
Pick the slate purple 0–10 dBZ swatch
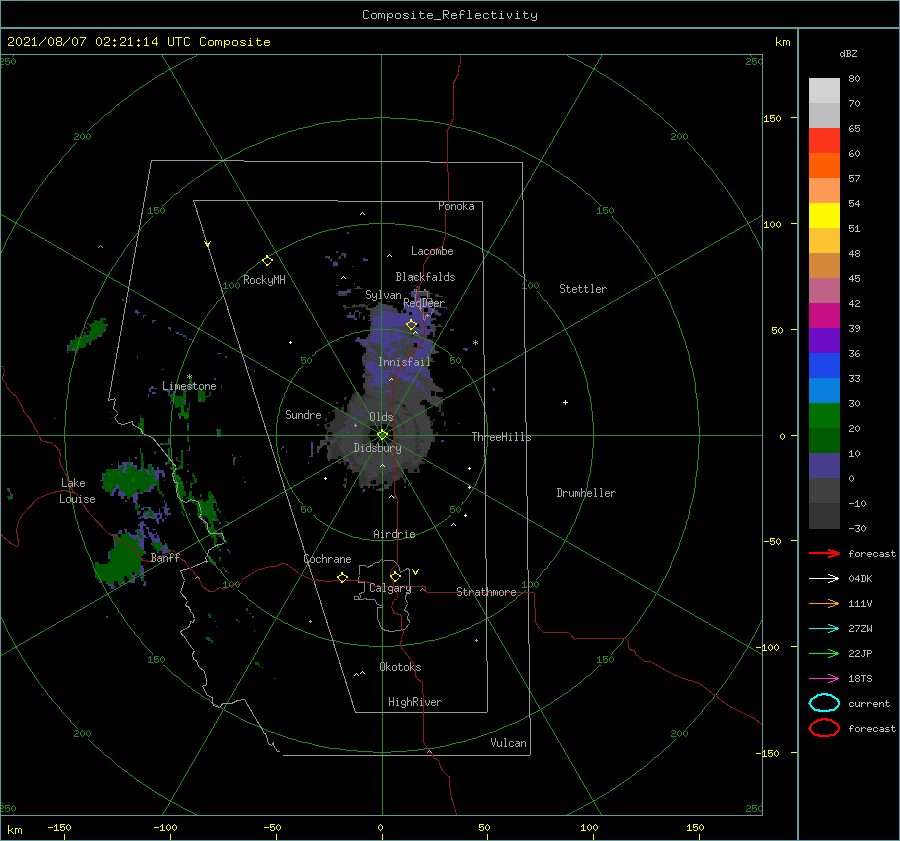pos(824,466)
